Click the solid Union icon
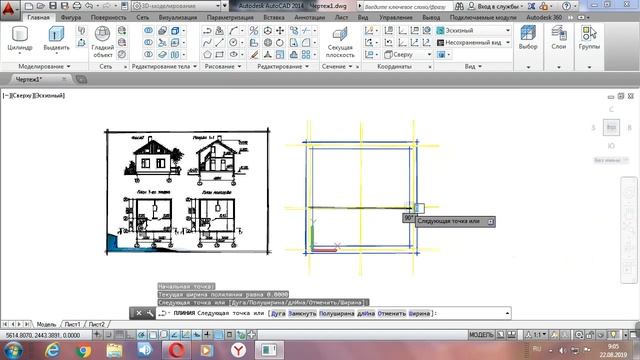The height and width of the screenshot is (360, 640). (x=149, y=31)
